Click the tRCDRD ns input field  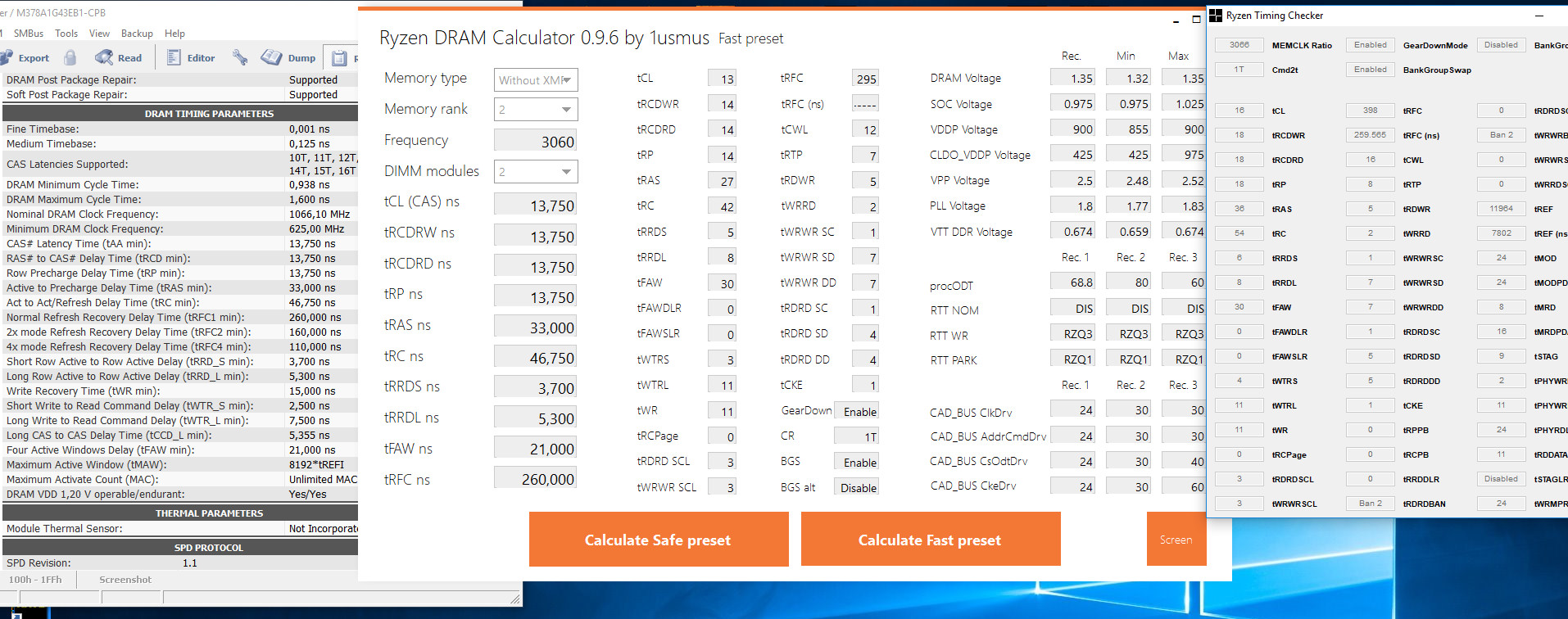pyautogui.click(x=536, y=266)
